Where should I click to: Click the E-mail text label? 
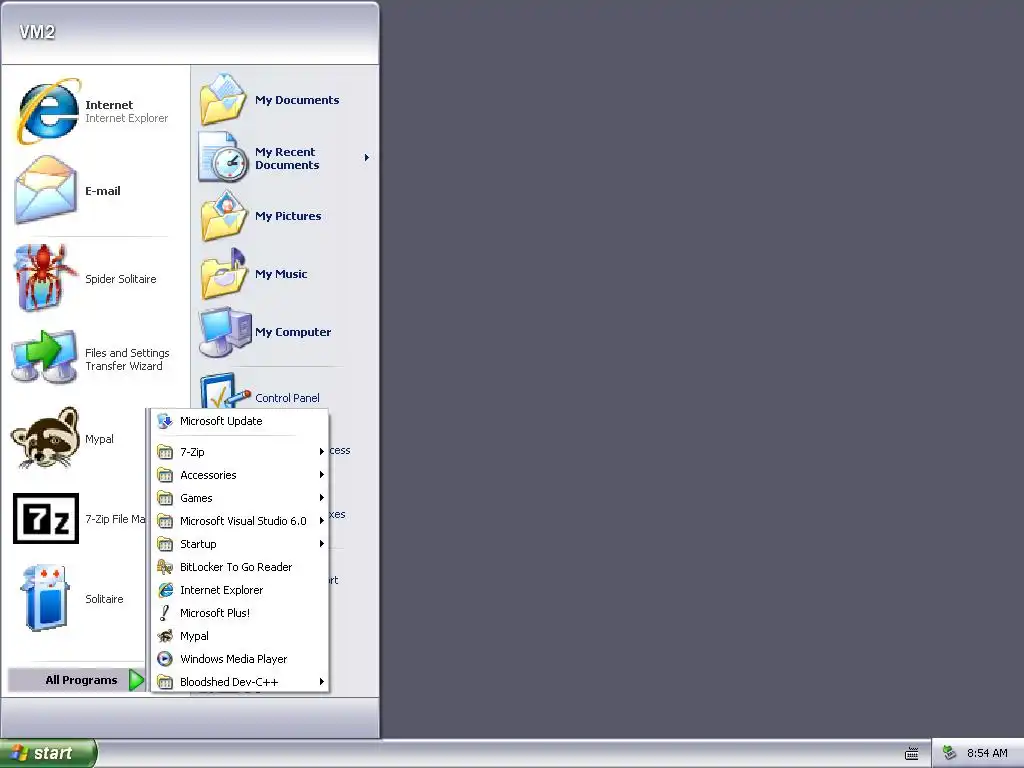103,191
